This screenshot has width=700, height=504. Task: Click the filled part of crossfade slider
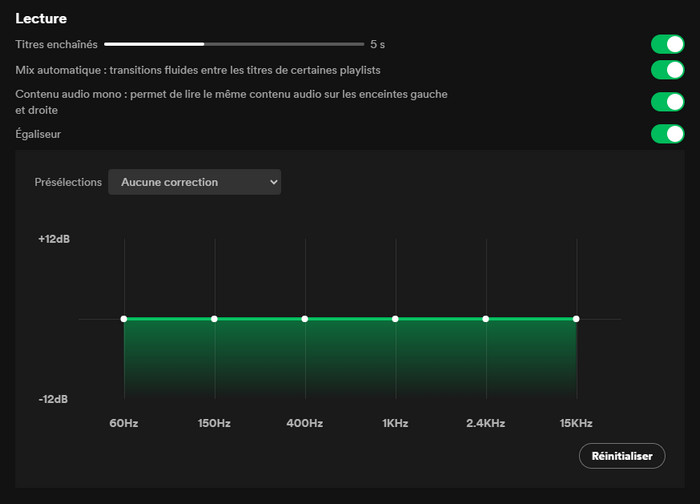click(154, 44)
